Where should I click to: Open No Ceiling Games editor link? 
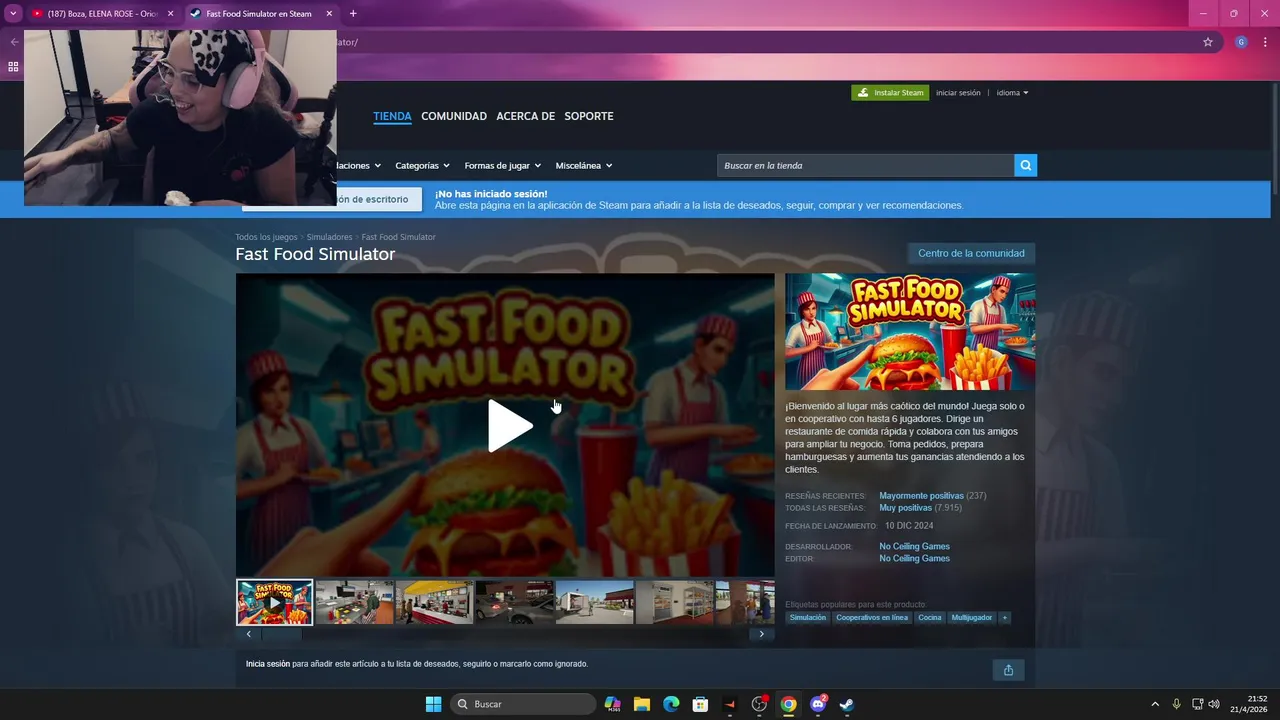point(914,558)
